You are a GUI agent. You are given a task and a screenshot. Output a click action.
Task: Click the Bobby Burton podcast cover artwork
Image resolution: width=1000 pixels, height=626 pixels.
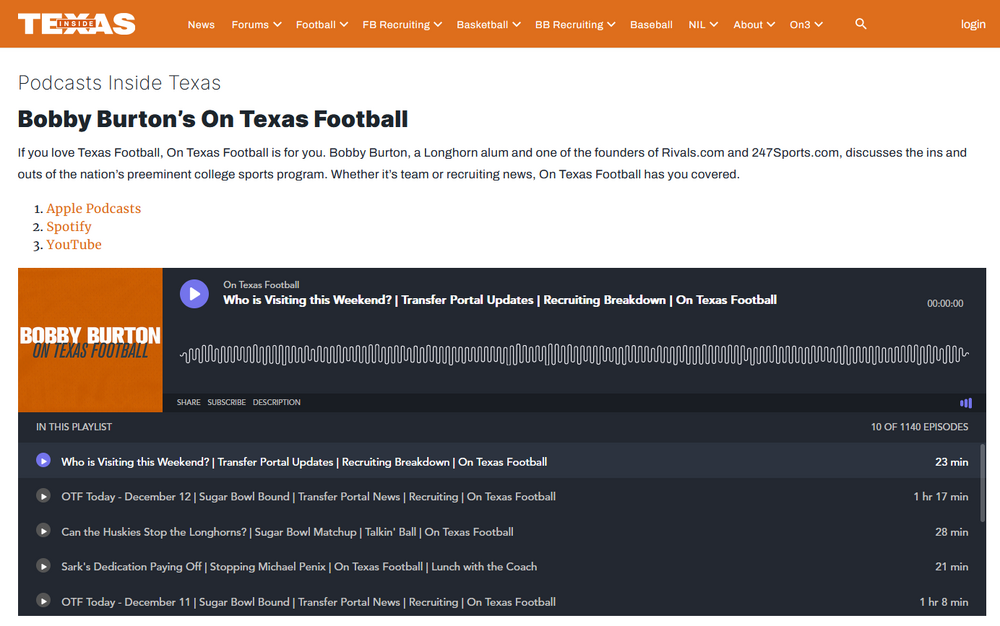coord(90,340)
